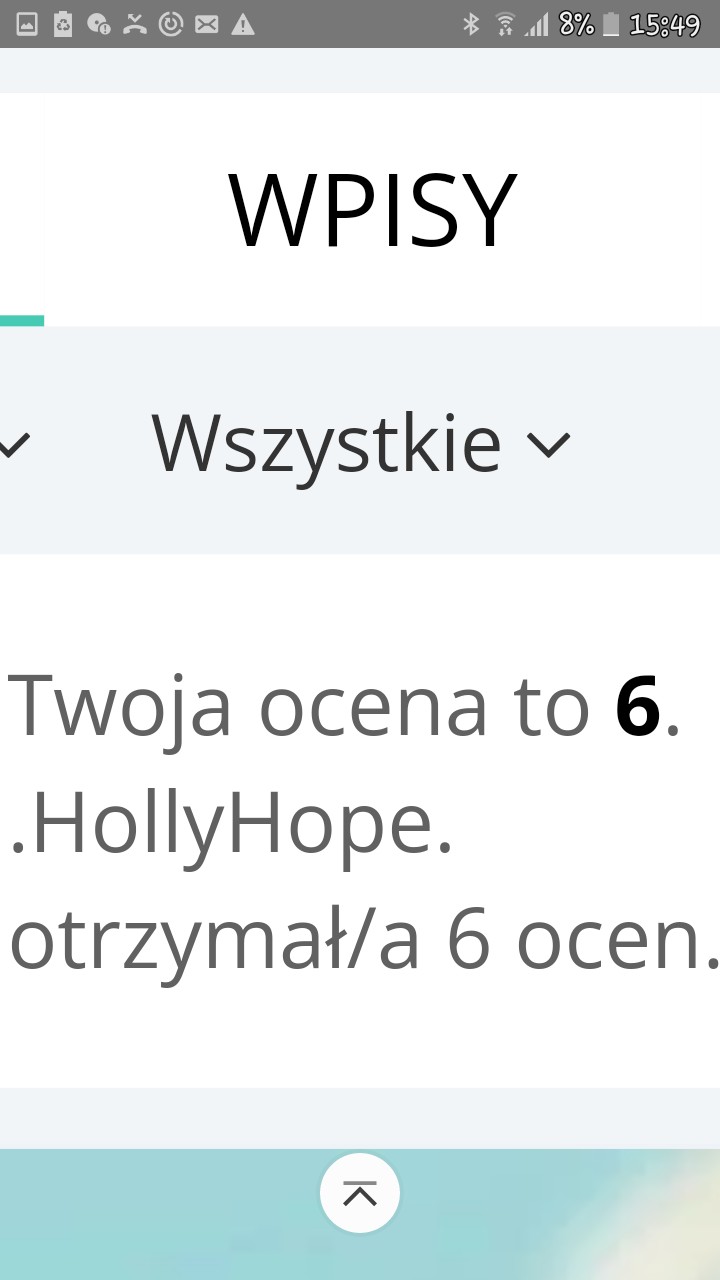
Task: Expand the chevron next to Wszystkie
Action: click(x=548, y=443)
